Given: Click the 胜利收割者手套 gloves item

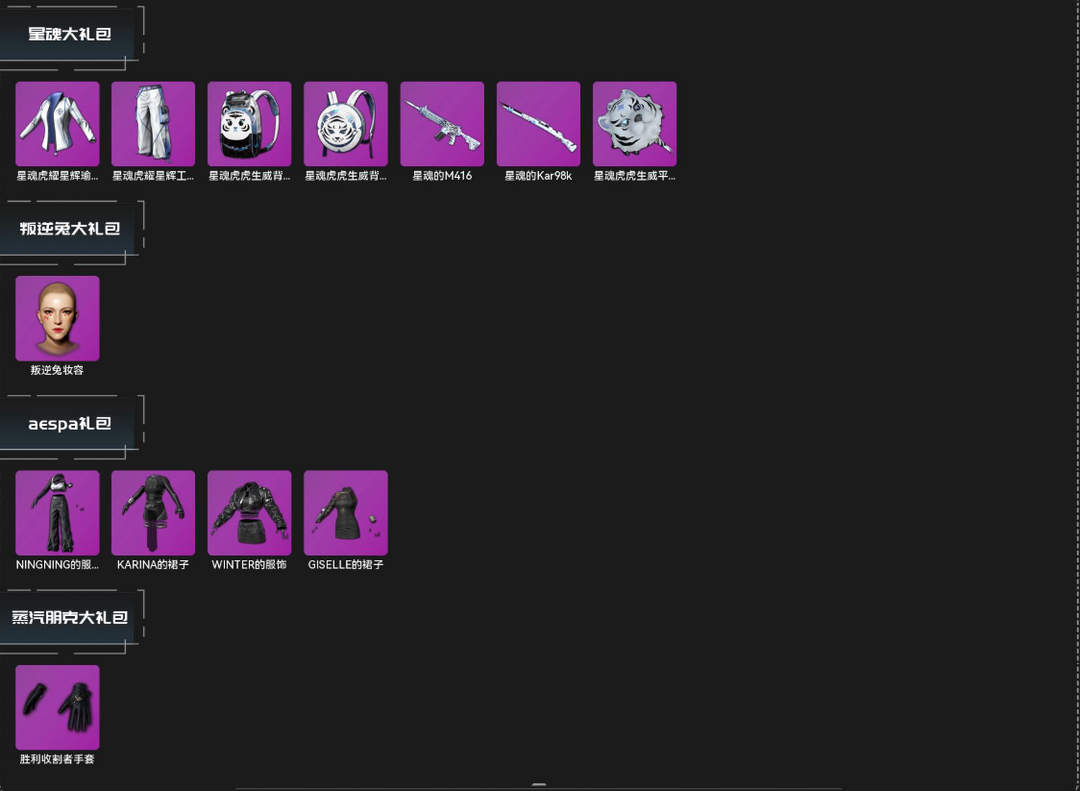Looking at the screenshot, I should 57,708.
